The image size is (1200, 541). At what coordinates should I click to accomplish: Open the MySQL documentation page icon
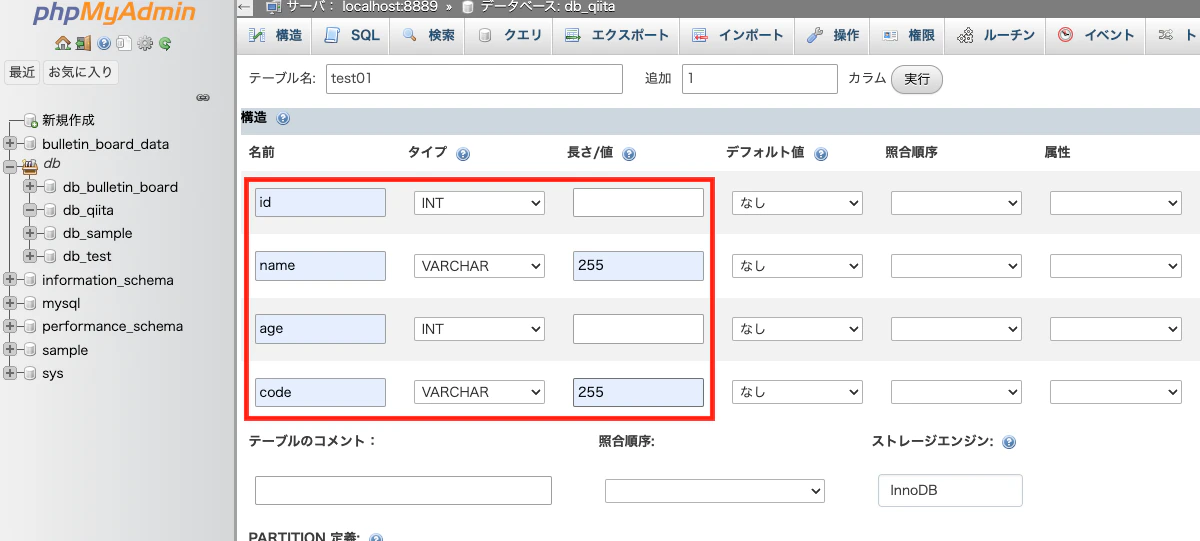[123, 44]
